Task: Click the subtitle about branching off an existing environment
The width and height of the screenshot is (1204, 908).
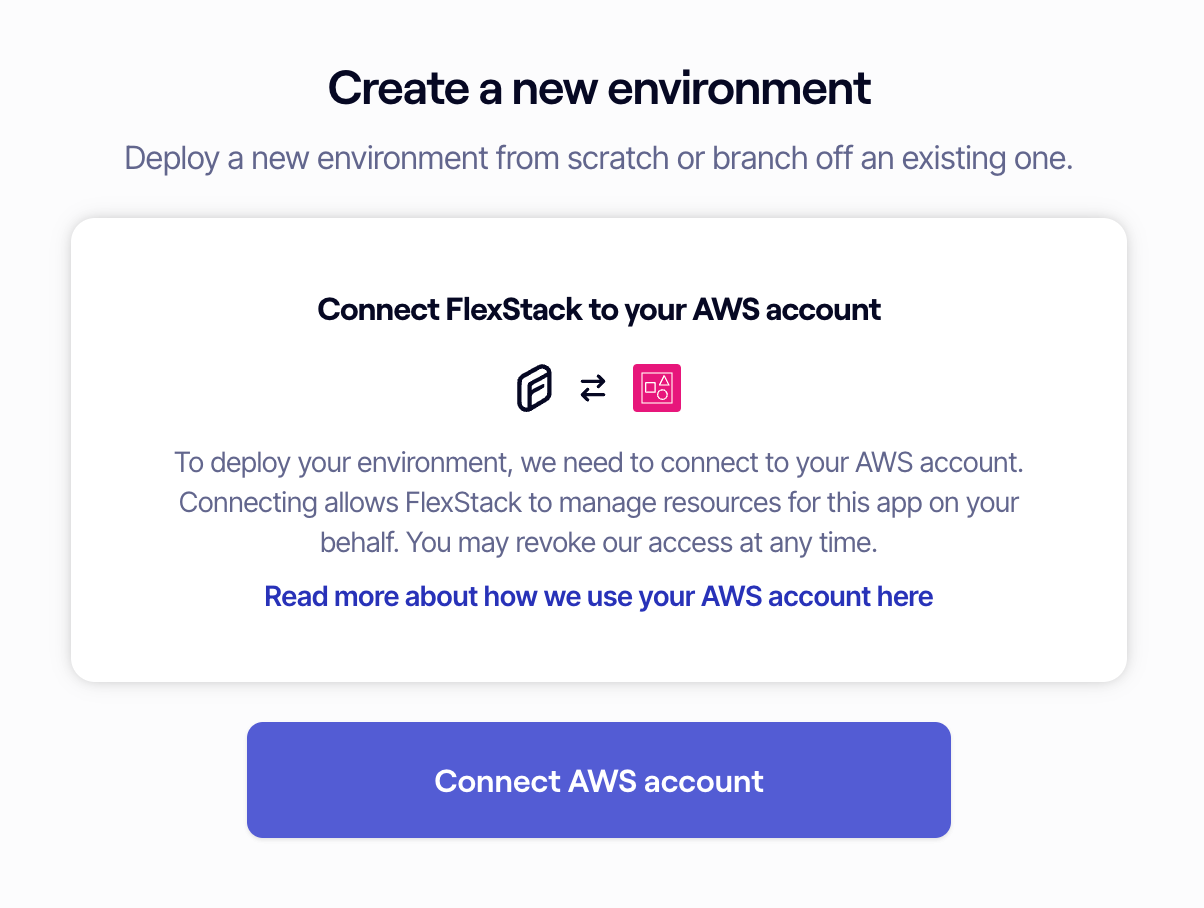Action: pos(598,158)
